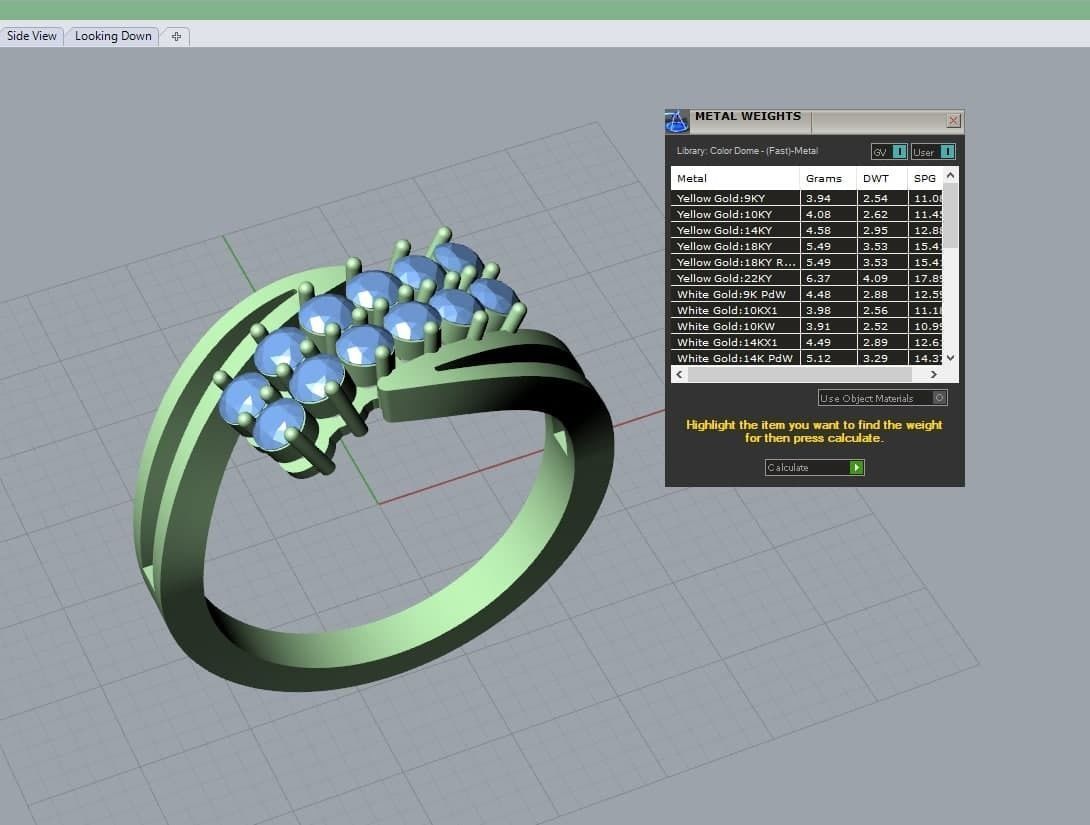This screenshot has width=1090, height=825.
Task: Sort by the Grams column header
Action: point(828,179)
